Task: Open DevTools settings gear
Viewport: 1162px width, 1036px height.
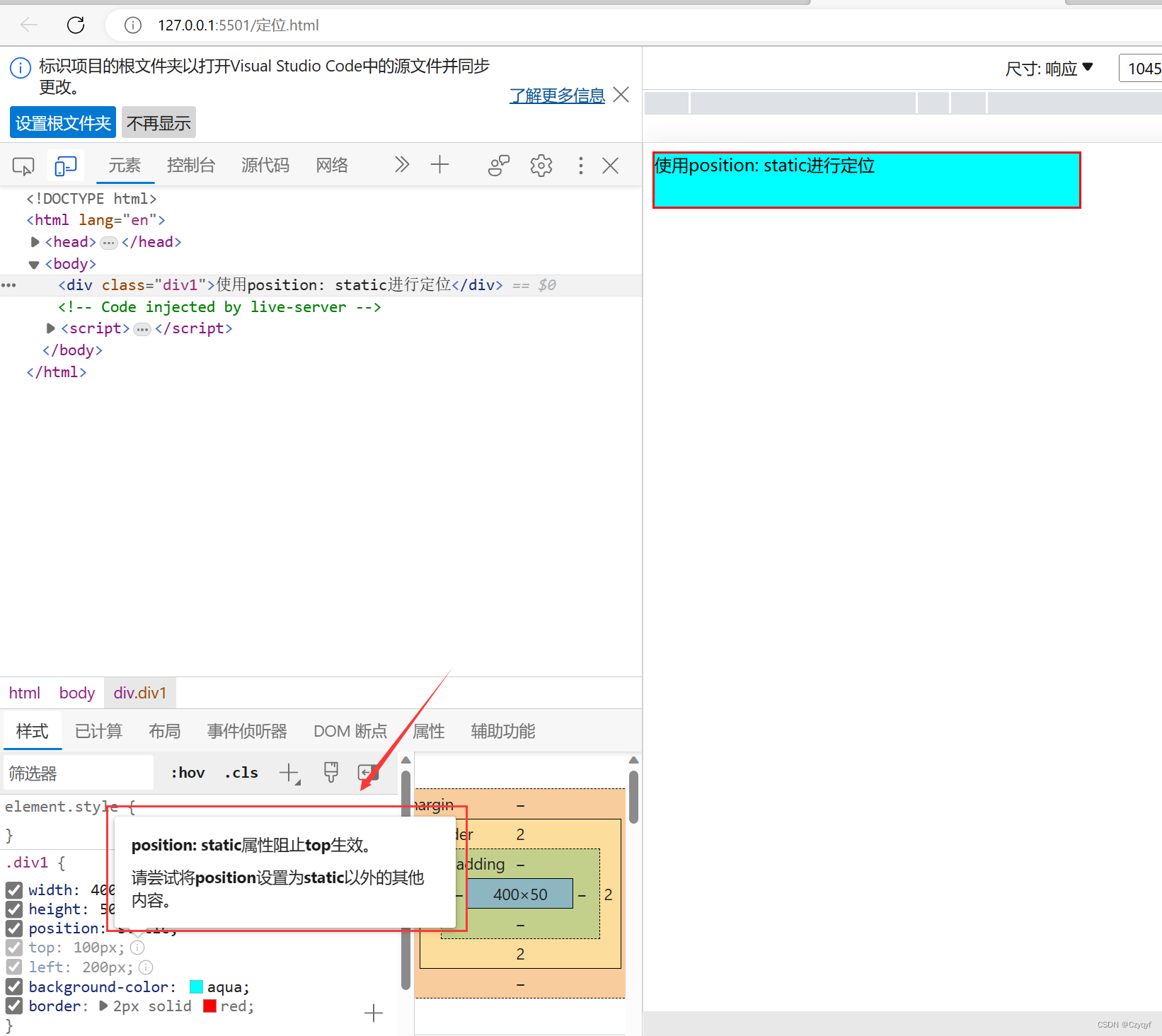Action: 541,166
